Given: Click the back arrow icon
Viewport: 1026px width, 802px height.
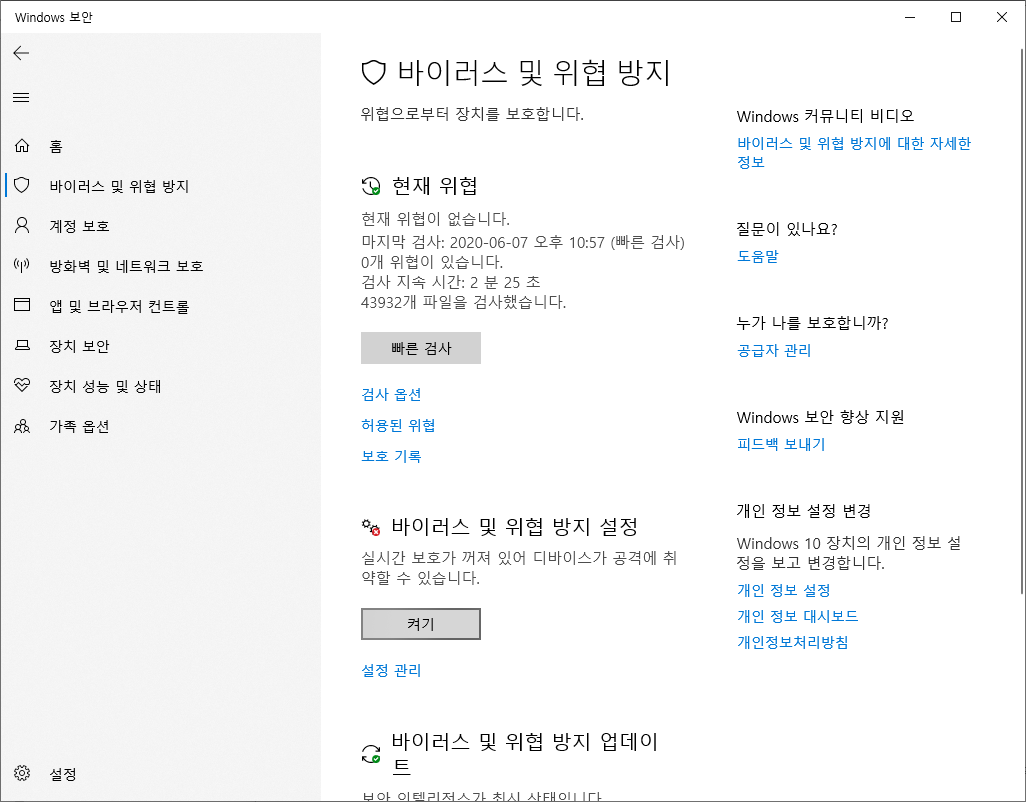Looking at the screenshot, I should point(21,53).
